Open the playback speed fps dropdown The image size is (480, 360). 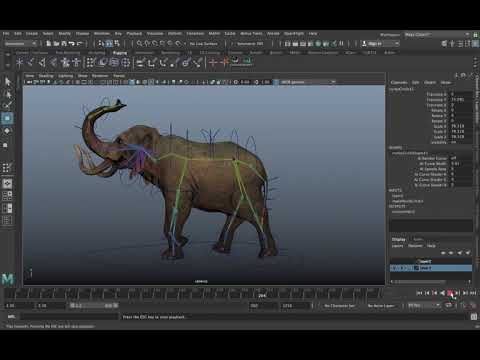tap(424, 305)
